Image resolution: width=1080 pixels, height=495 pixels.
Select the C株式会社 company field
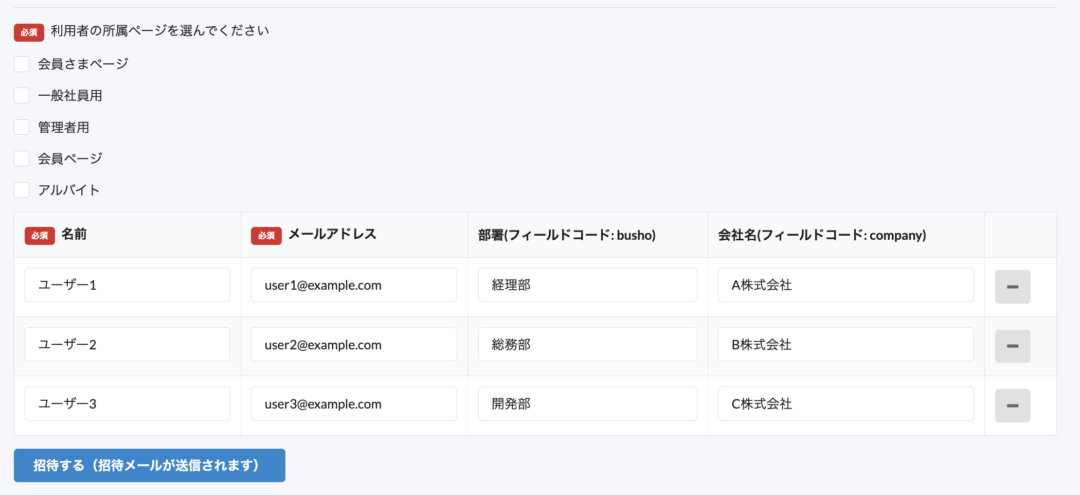pos(846,403)
